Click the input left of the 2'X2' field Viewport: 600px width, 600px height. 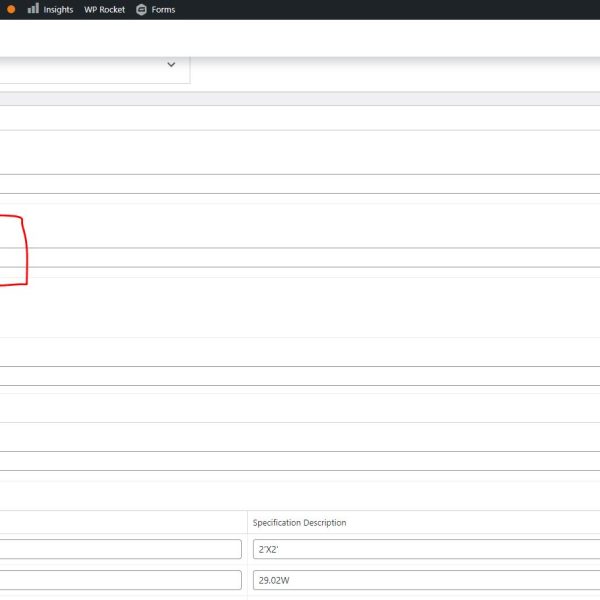120,549
